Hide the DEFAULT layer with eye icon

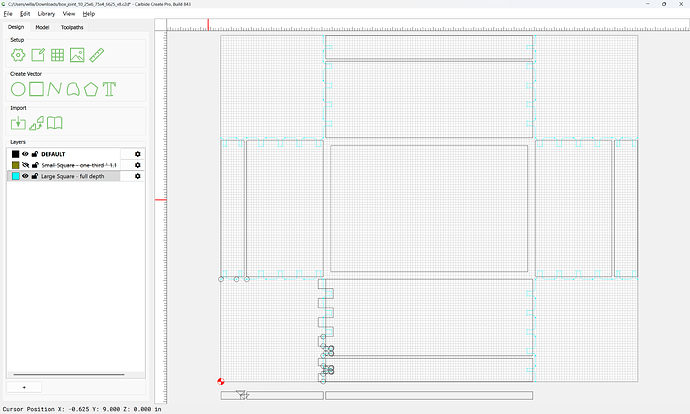point(25,154)
